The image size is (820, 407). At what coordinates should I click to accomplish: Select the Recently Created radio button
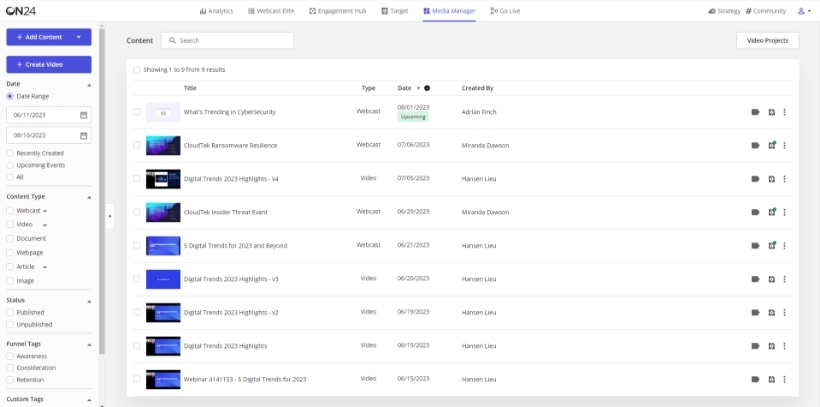point(10,153)
